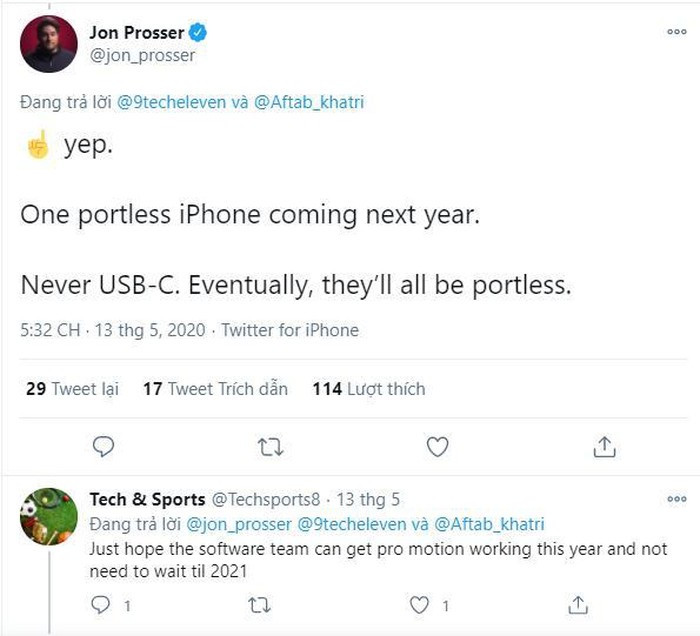Open Jon Prosser's profile picture

pos(48,44)
